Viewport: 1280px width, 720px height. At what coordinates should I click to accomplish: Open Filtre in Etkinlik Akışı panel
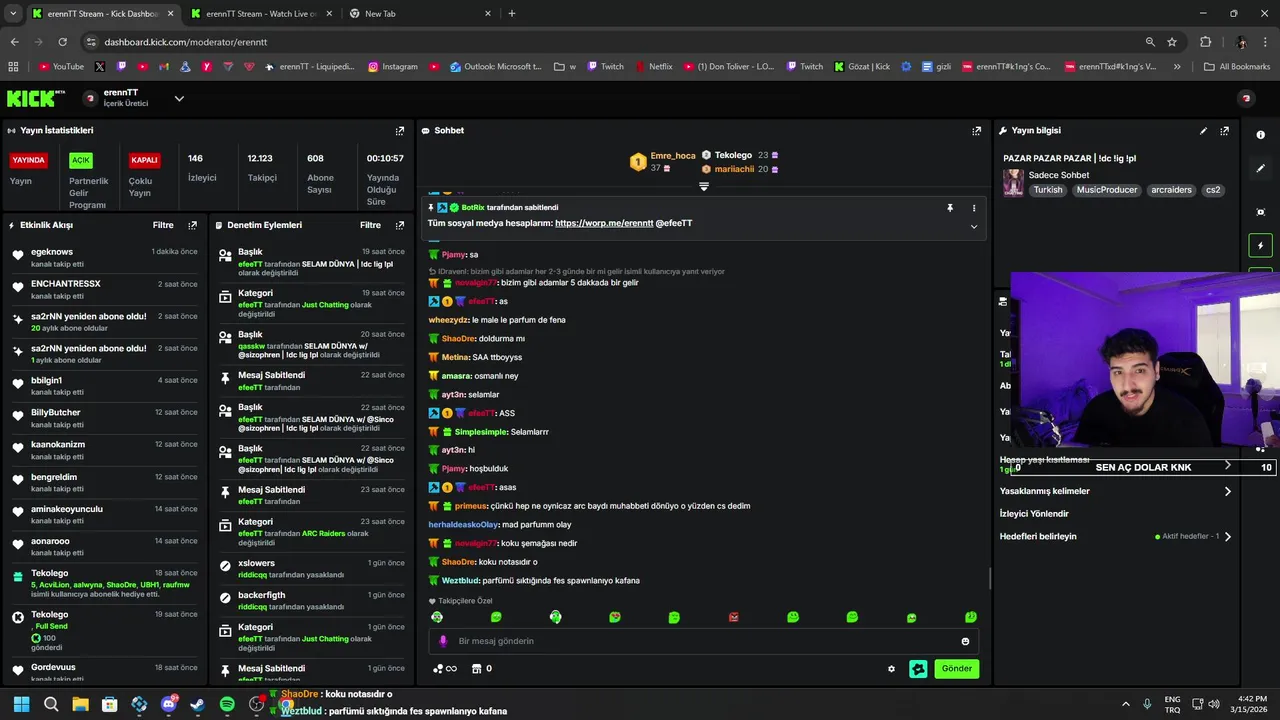click(x=163, y=226)
